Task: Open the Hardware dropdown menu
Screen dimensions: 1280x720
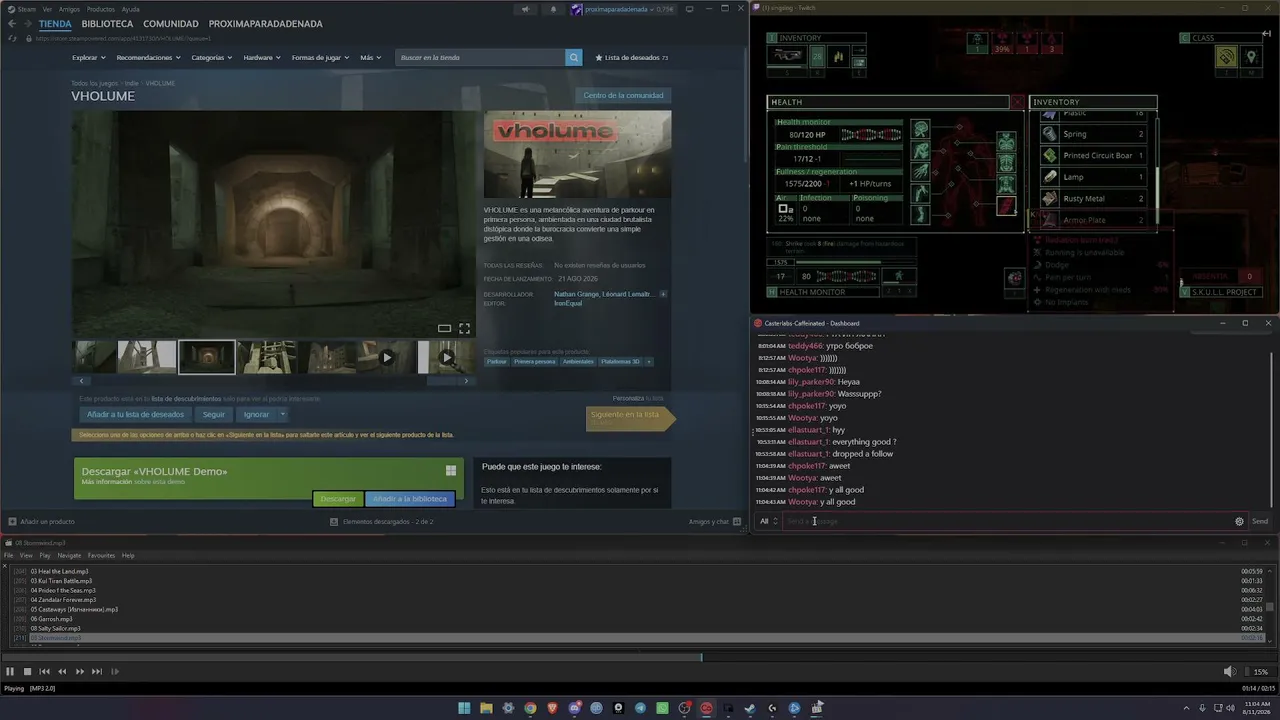Action: click(x=262, y=58)
